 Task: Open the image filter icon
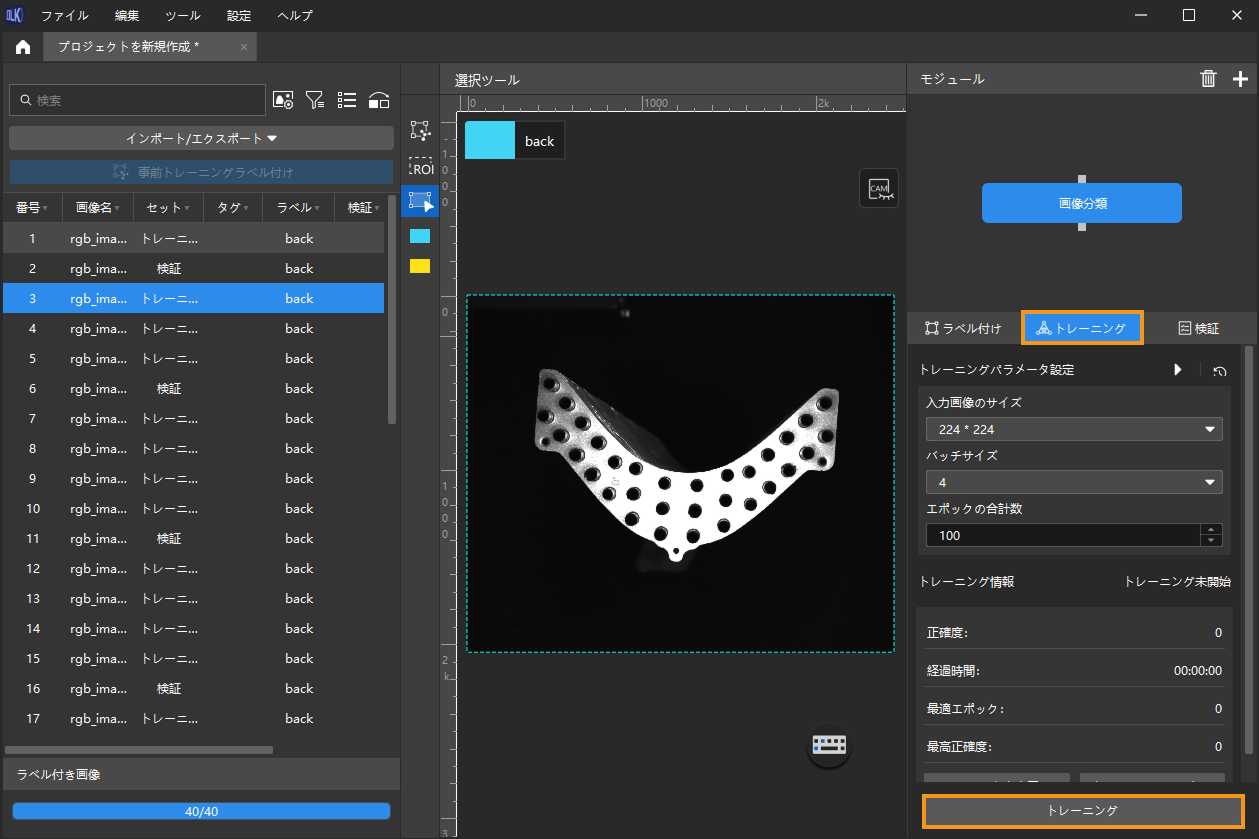pyautogui.click(x=315, y=100)
